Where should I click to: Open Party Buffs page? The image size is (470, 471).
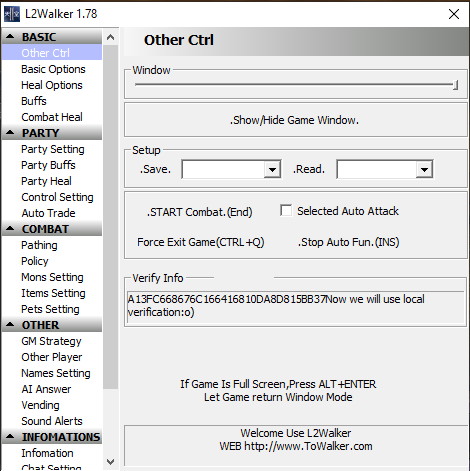[x=48, y=165]
